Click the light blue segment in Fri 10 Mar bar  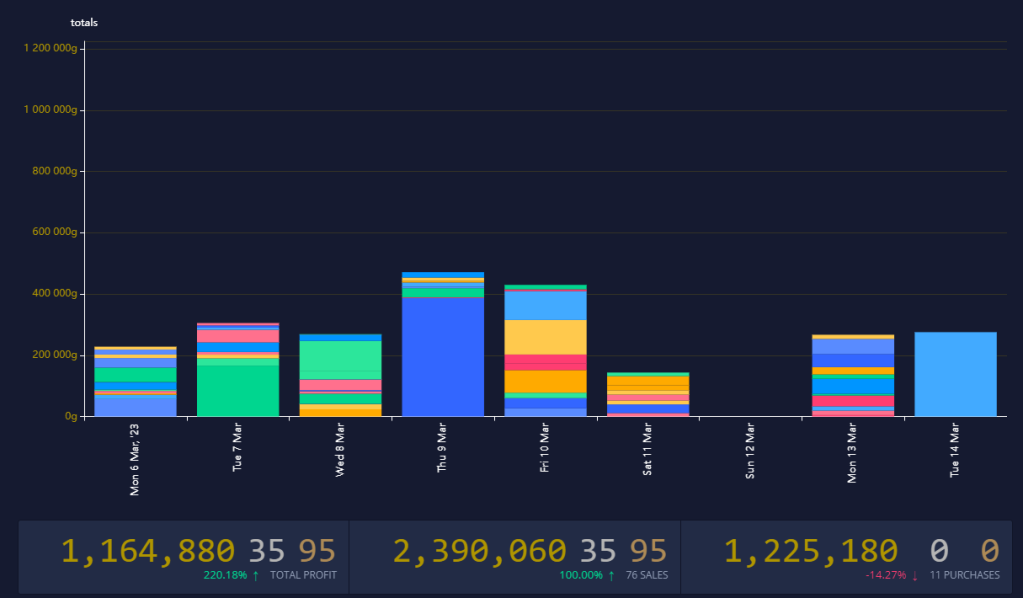[545, 304]
